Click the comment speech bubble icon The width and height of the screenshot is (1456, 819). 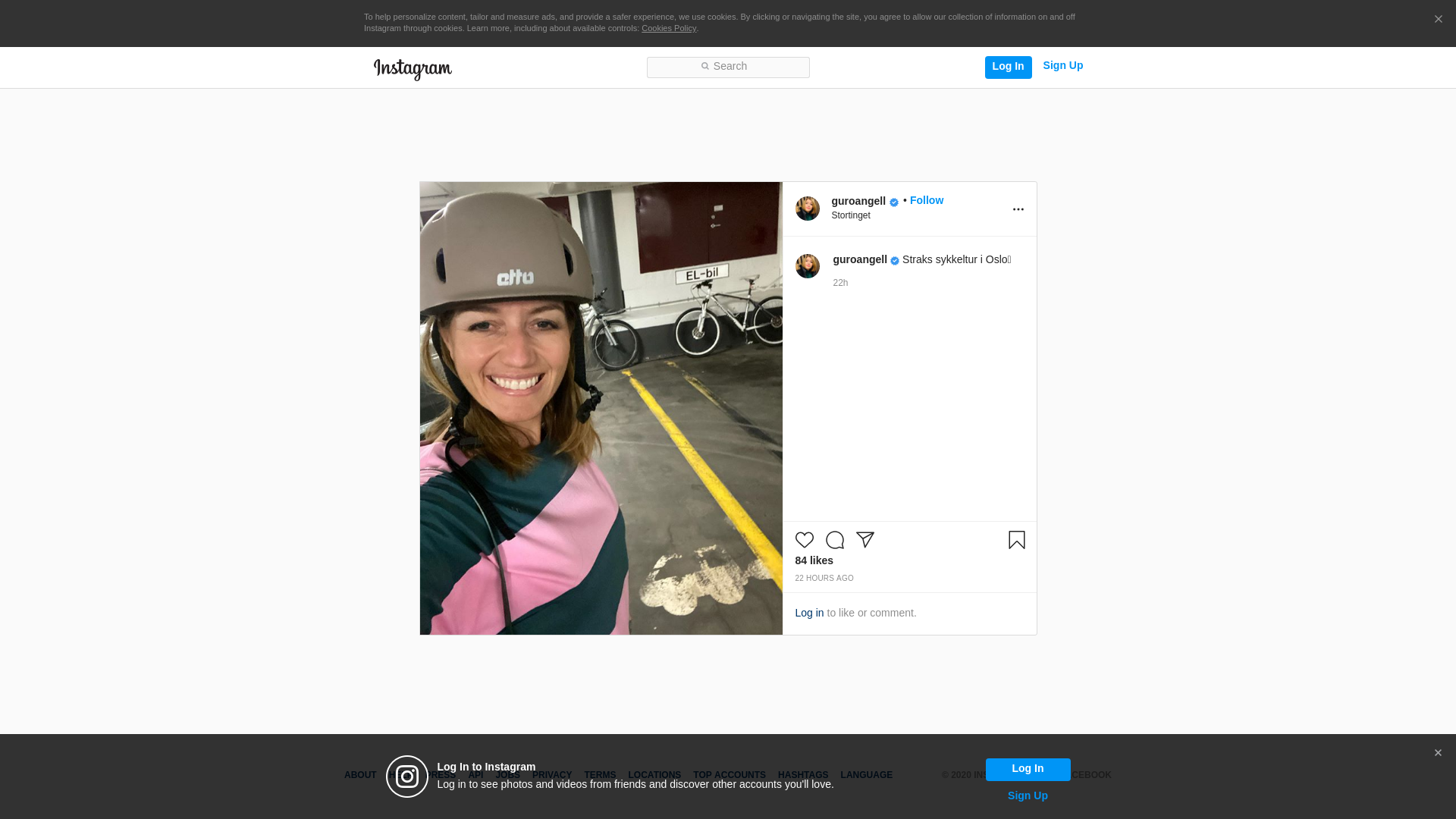pos(835,540)
